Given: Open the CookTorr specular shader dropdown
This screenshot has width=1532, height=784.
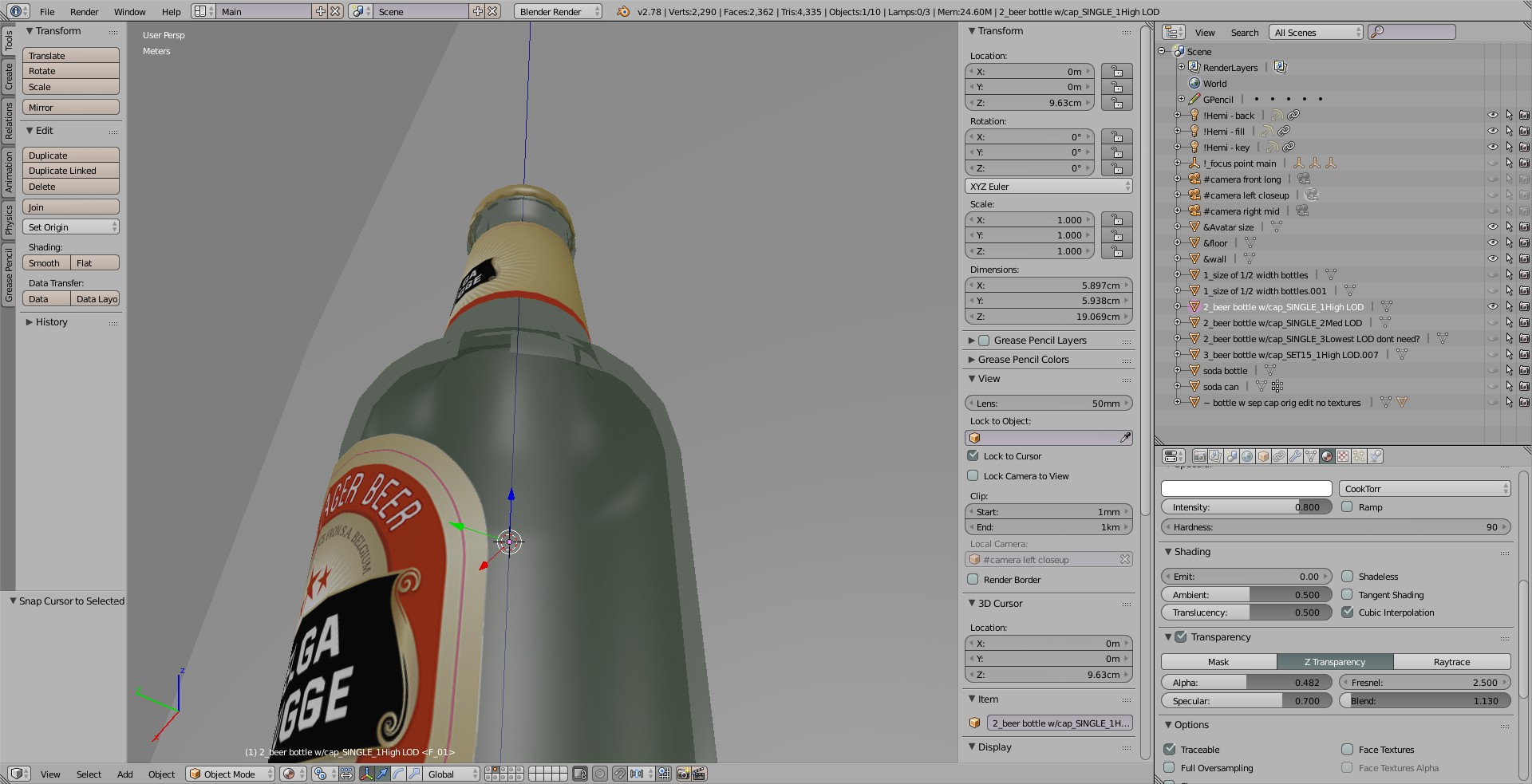Looking at the screenshot, I should [x=1425, y=488].
